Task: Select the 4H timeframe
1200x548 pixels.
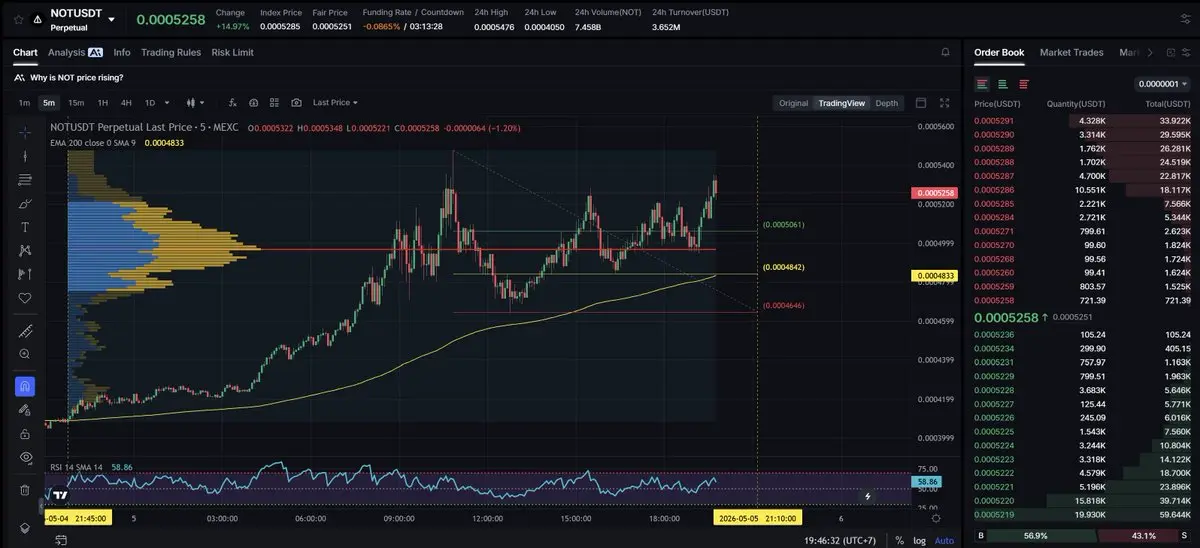Action: (126, 102)
